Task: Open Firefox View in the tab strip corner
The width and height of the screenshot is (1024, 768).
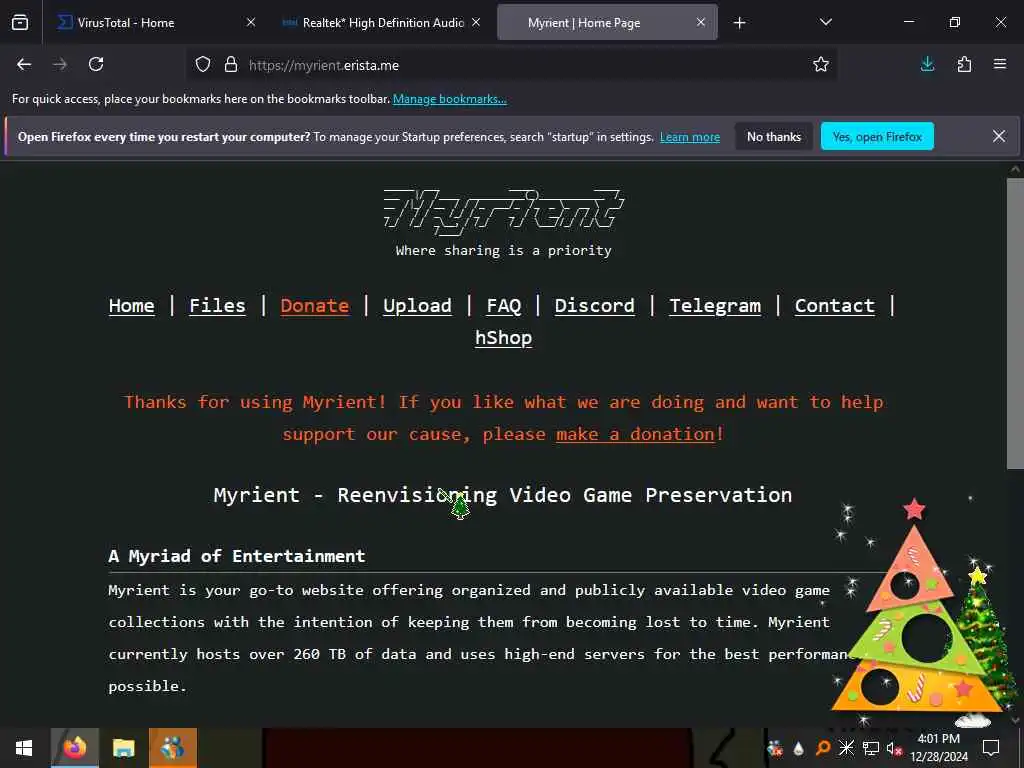Action: pos(20,23)
